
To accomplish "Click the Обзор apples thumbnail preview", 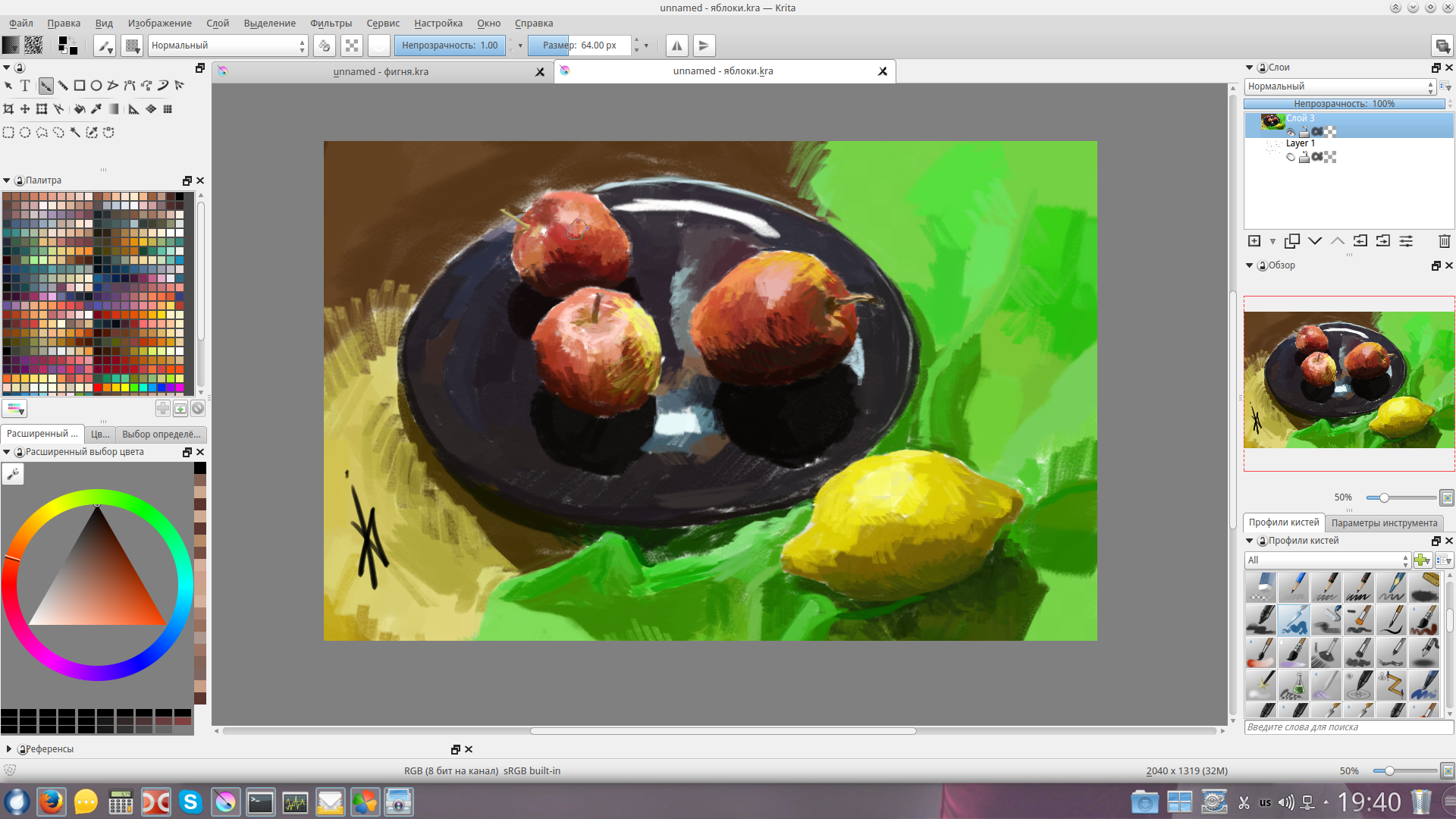I will [1349, 380].
